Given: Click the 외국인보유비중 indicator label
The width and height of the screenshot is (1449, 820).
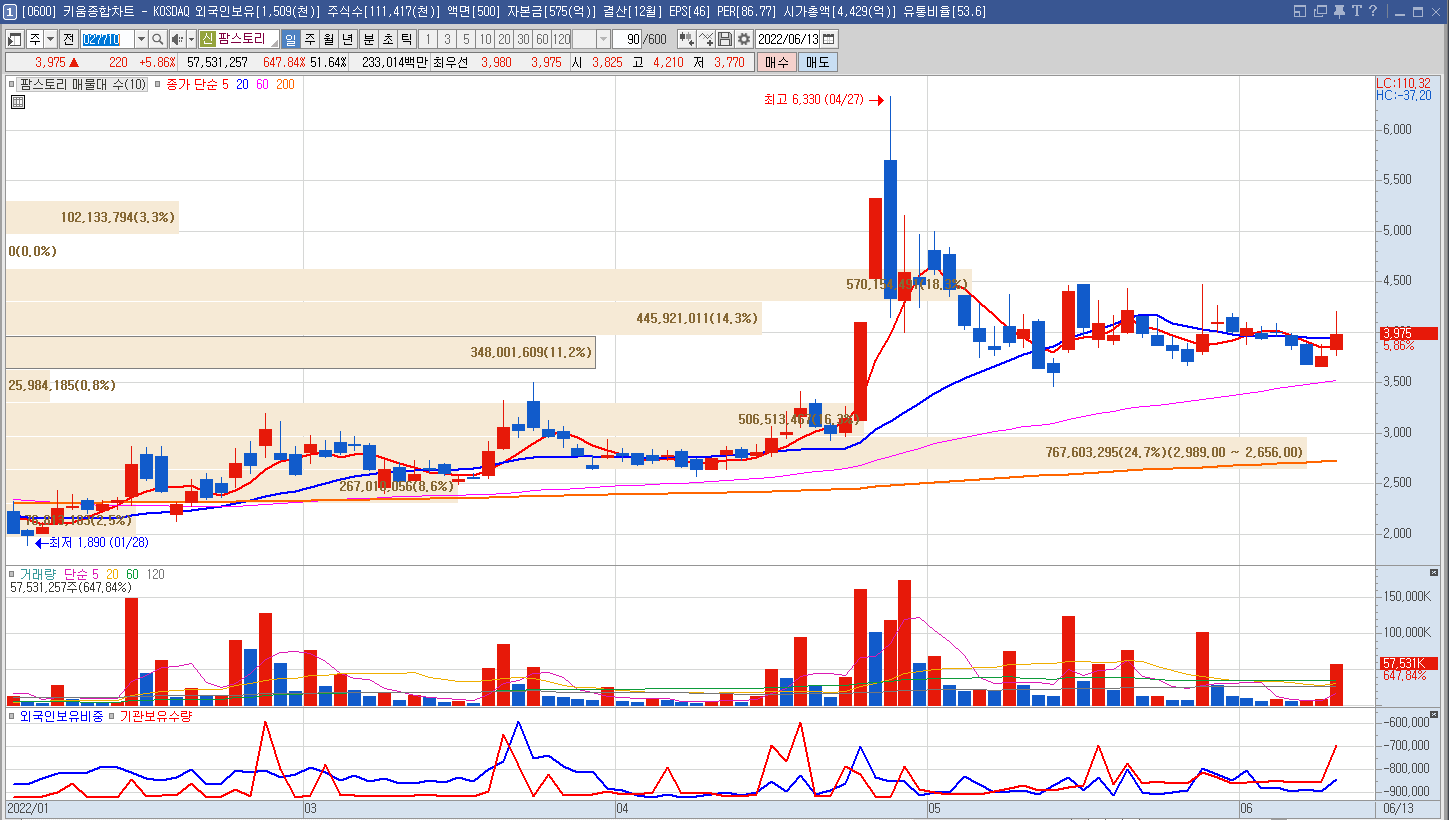Looking at the screenshot, I should pyautogui.click(x=61, y=716).
